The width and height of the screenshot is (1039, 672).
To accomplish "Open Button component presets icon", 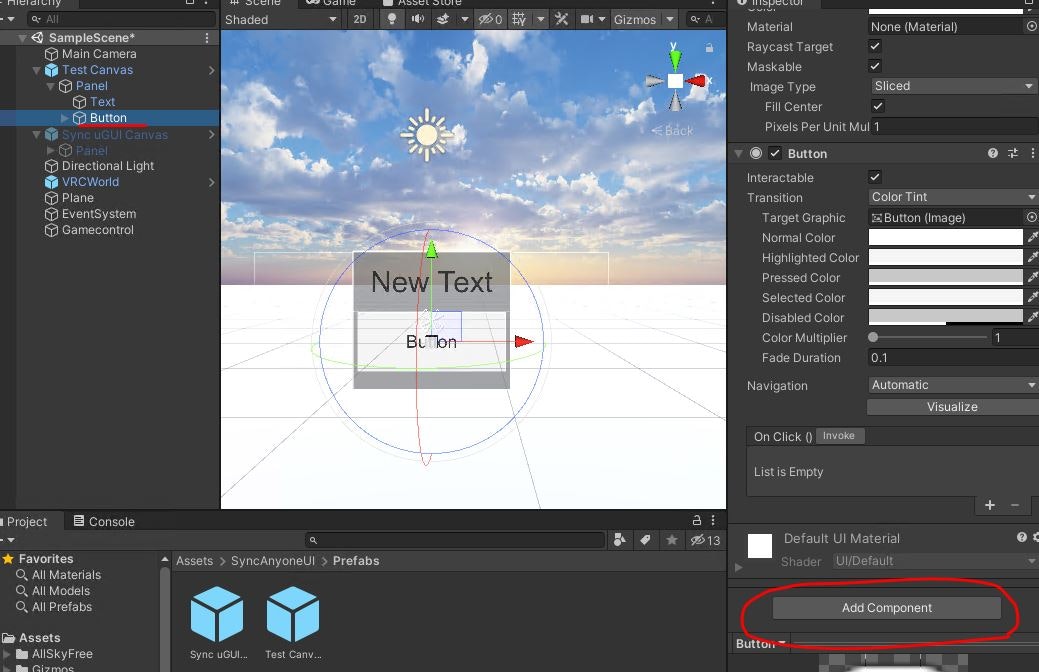I will tap(1012, 153).
